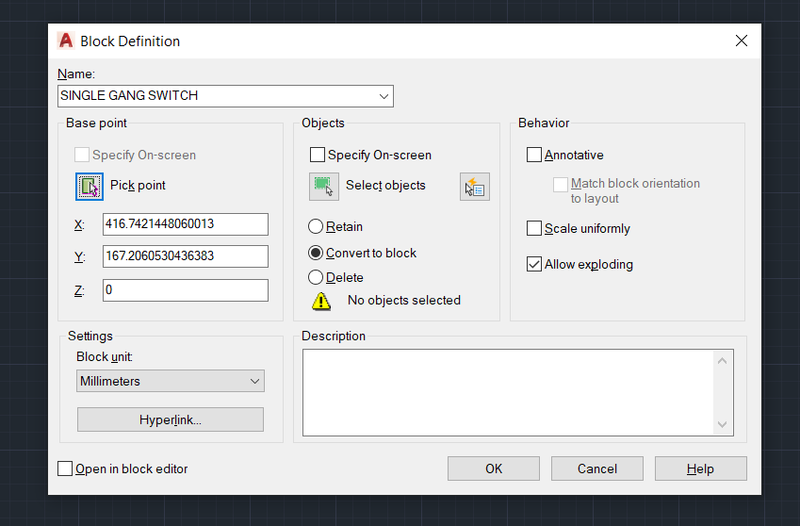The image size is (800, 526).
Task: Select Convert to block radio option
Action: [x=316, y=253]
